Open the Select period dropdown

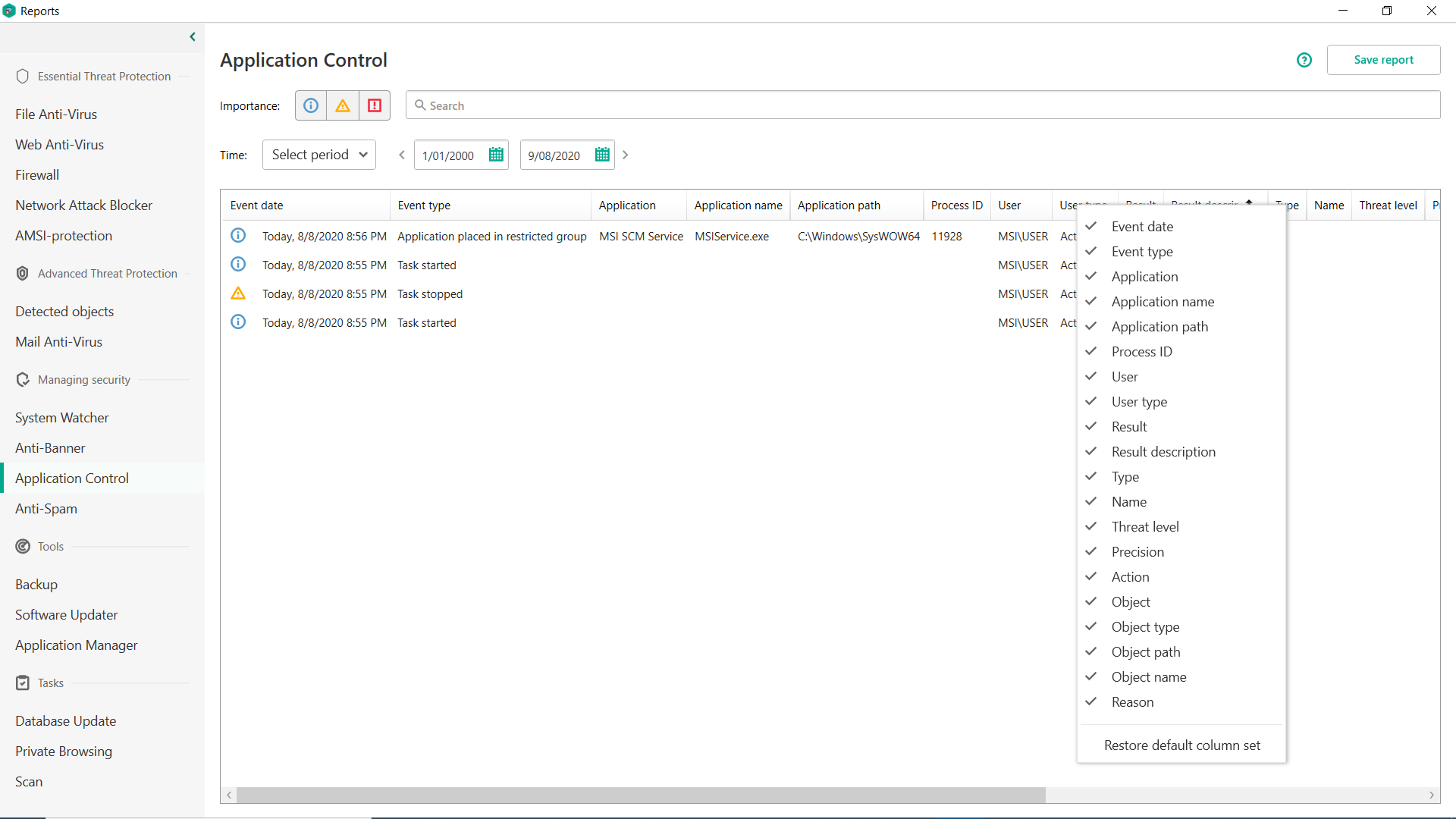pyautogui.click(x=319, y=155)
